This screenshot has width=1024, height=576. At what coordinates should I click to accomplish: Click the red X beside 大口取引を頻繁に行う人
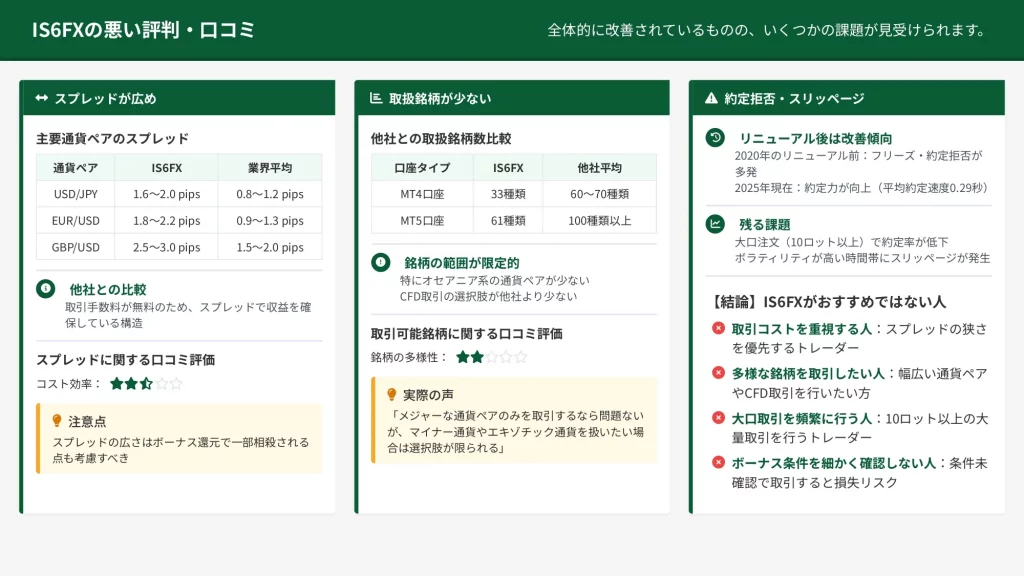pyautogui.click(x=718, y=418)
